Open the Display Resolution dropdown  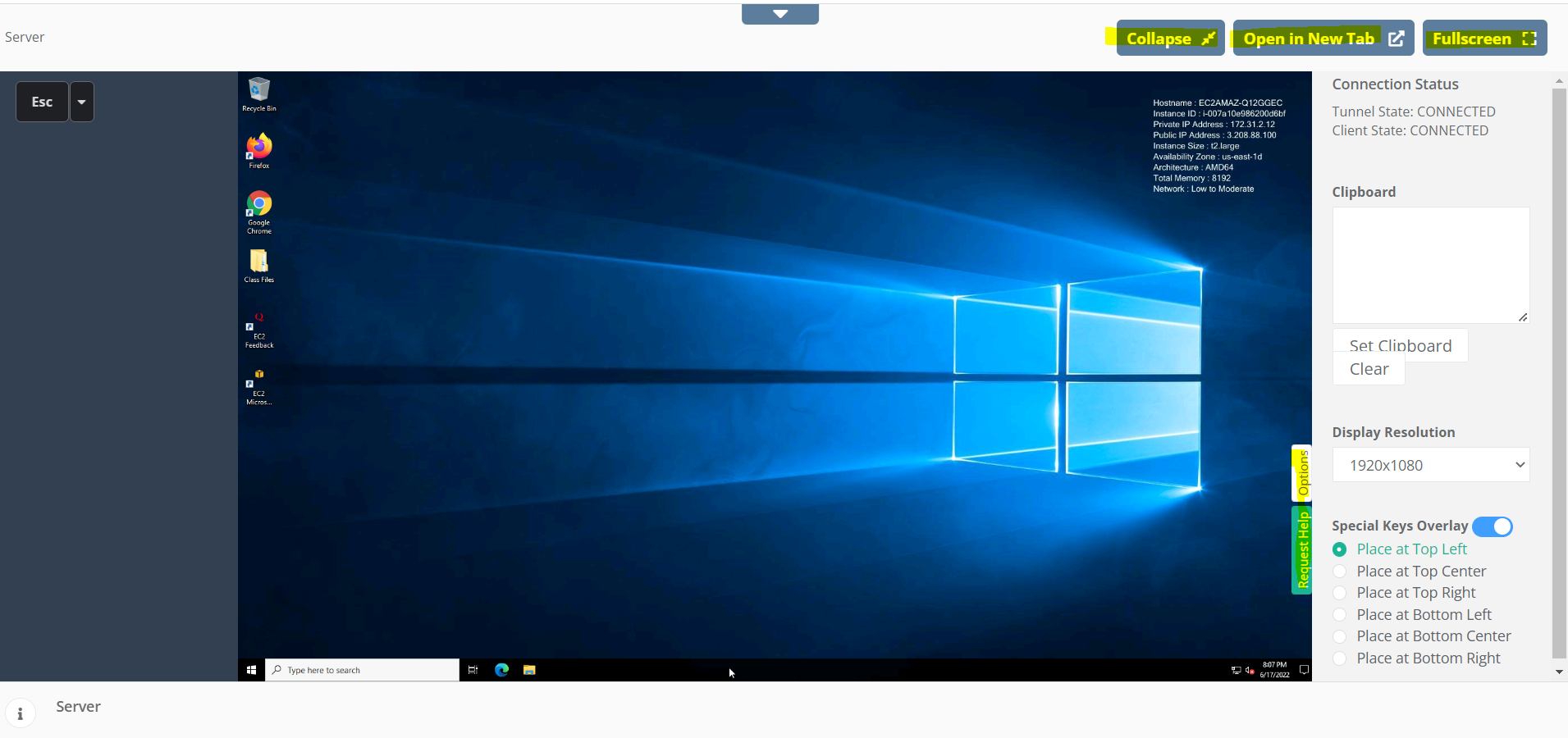point(1431,465)
